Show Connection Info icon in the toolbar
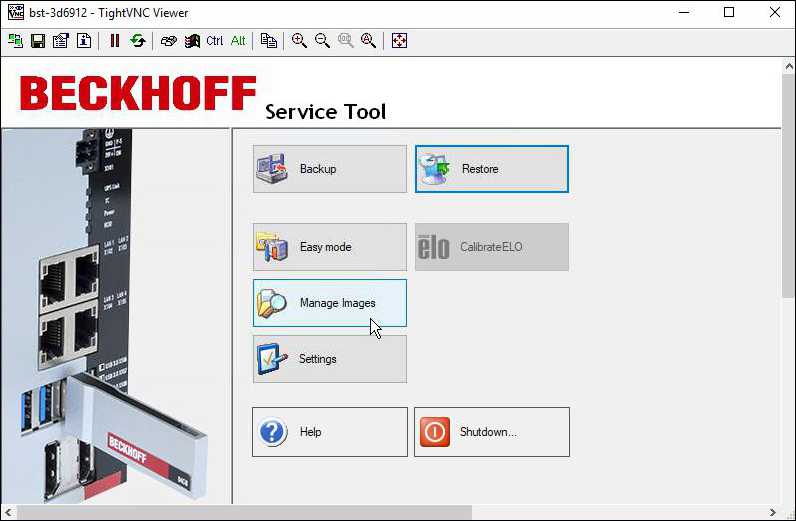This screenshot has width=796, height=521. click(84, 41)
